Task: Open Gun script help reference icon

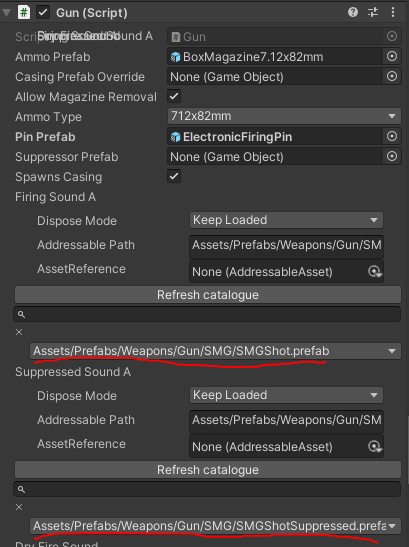Action: point(353,13)
